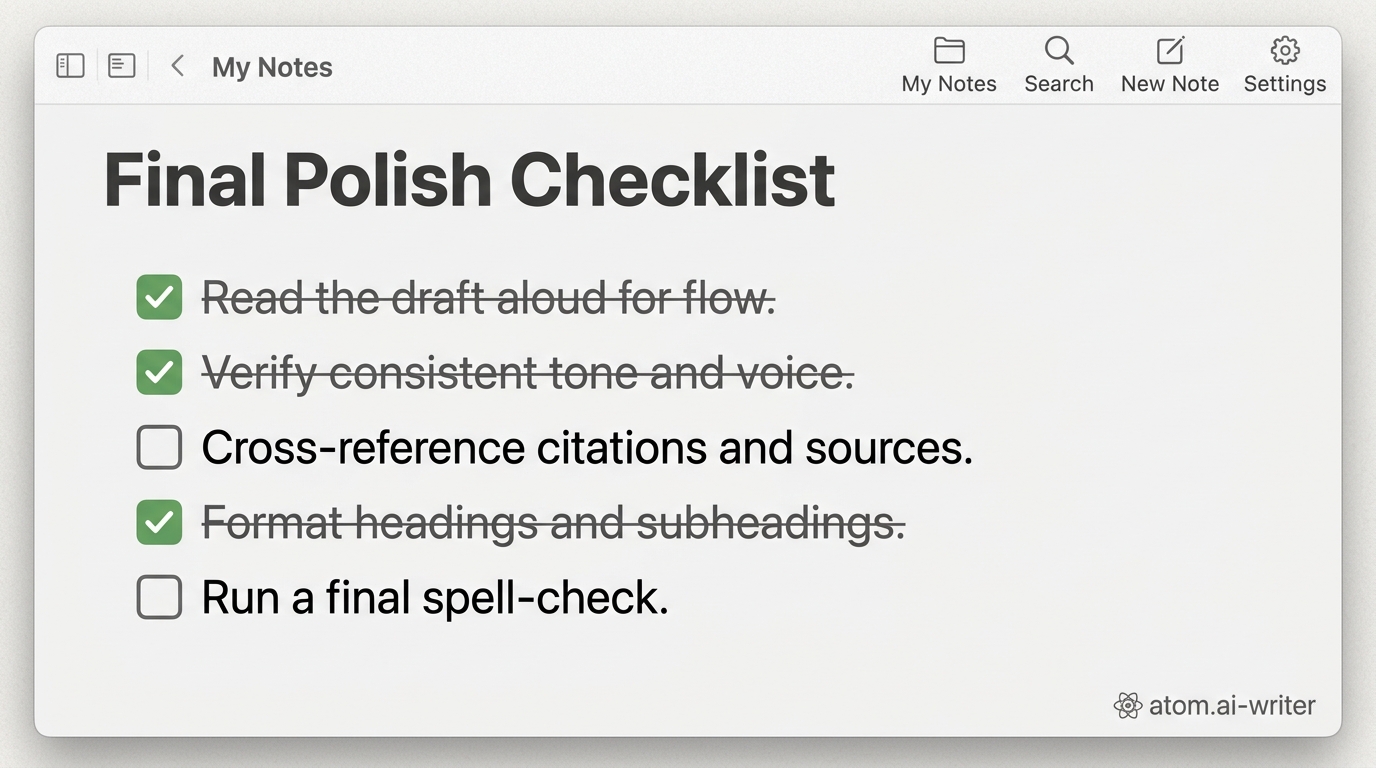Uncheck "Read the draft aloud for flow"
The image size is (1376, 768).
(x=159, y=297)
